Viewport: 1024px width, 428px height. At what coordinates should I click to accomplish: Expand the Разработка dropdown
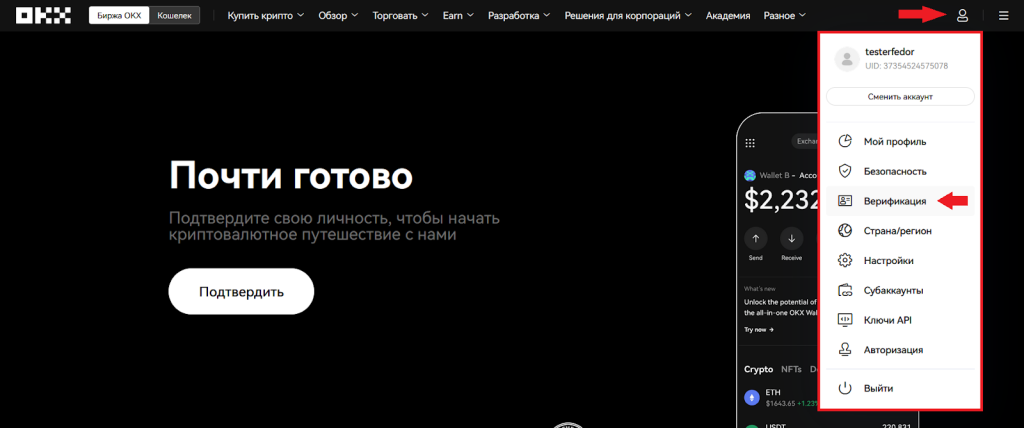tap(519, 15)
